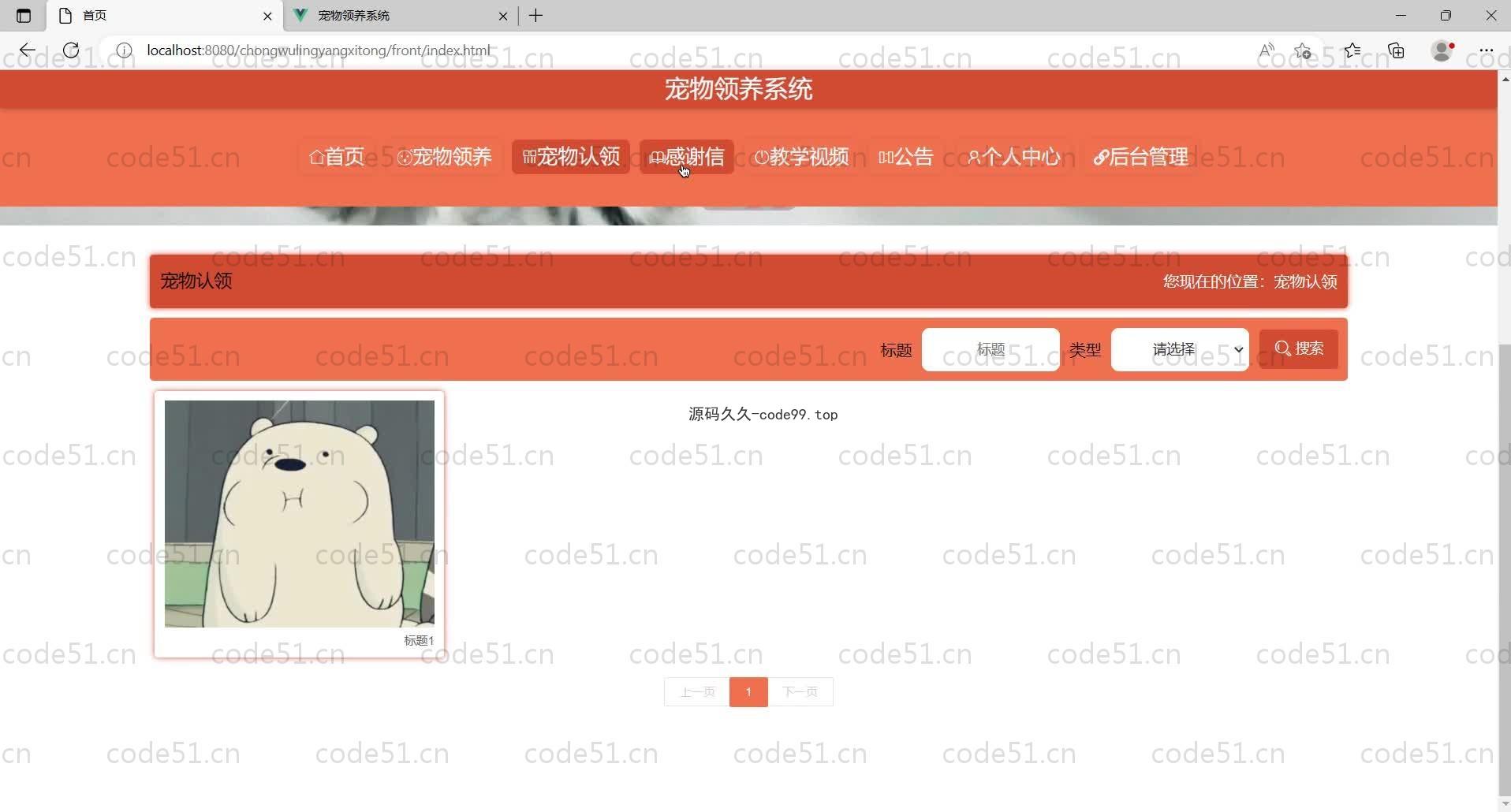Reload the page with the refresh icon

[71, 50]
